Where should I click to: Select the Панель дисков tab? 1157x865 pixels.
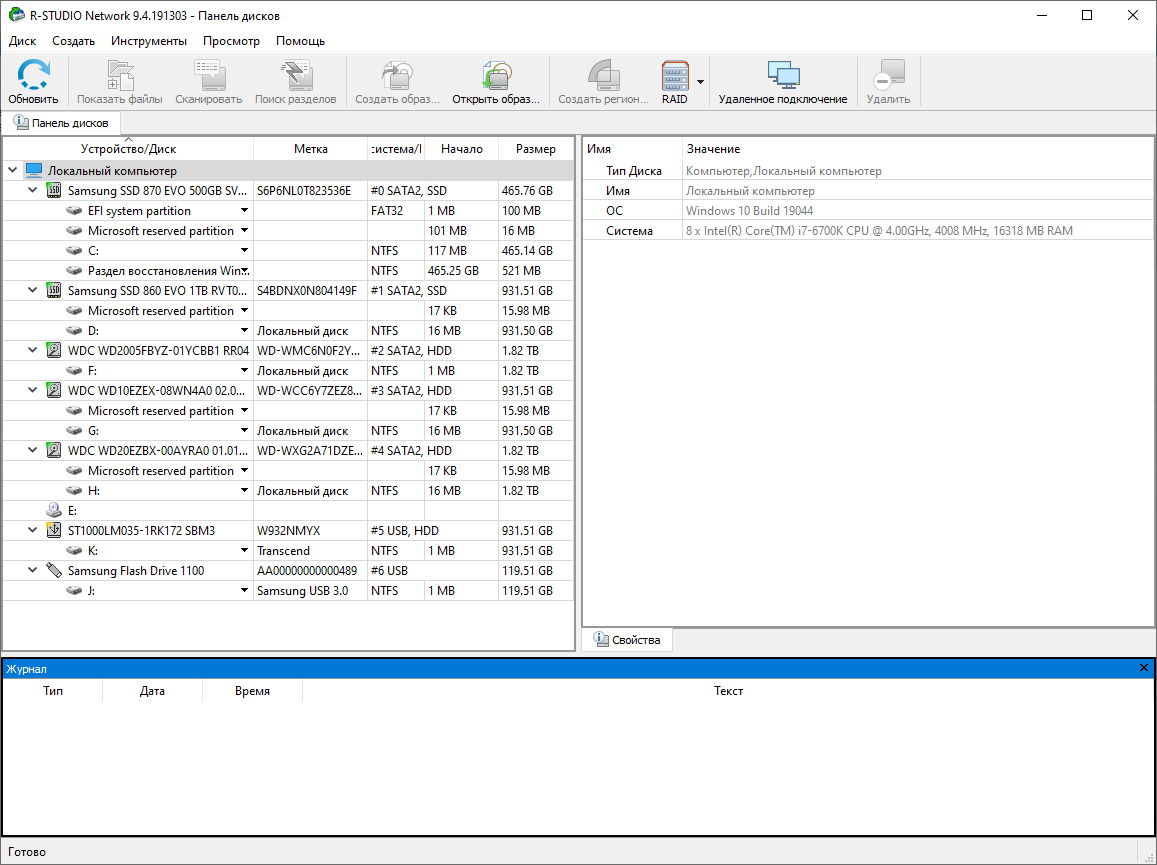point(62,123)
